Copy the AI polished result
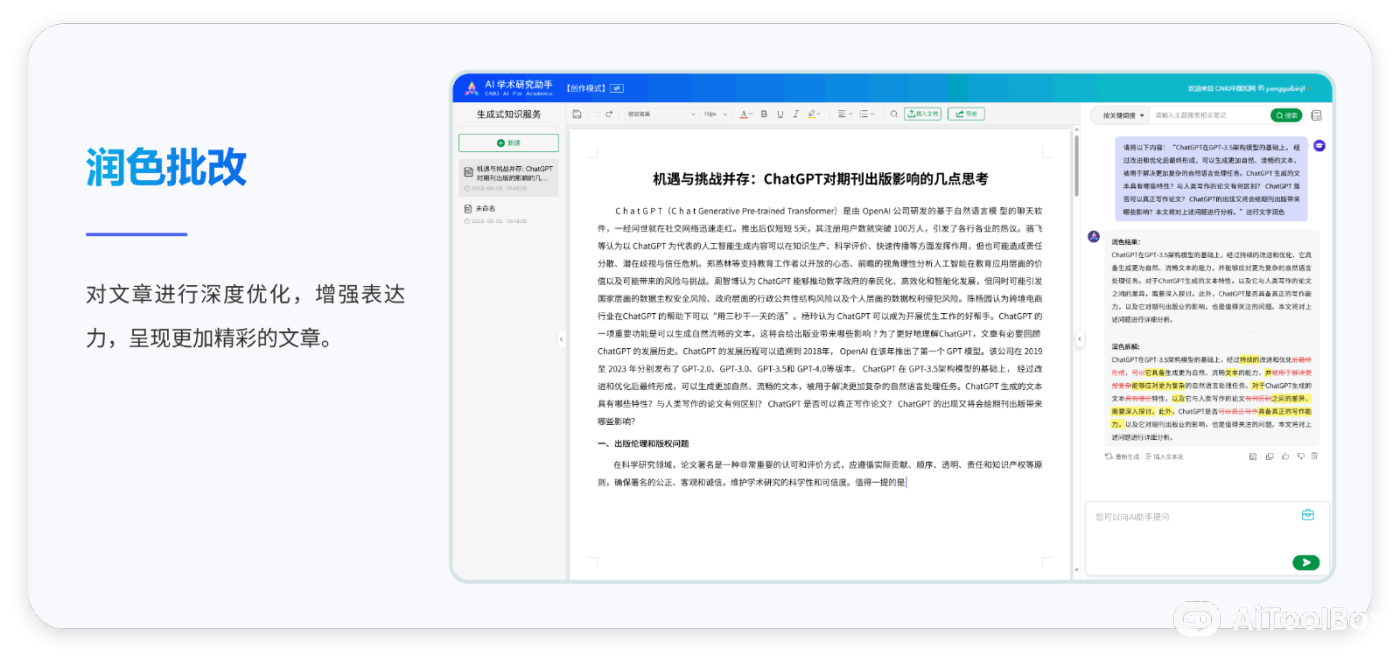Viewport: 1400px width, 662px height. [x=1270, y=456]
